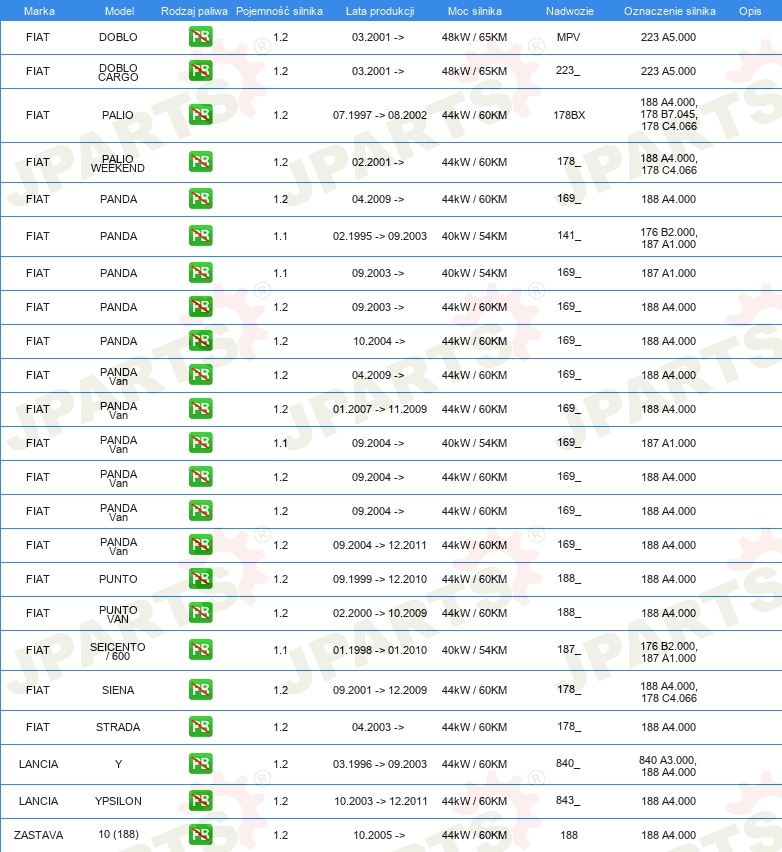The image size is (782, 852).
Task: Click the fuel type icon for DOBLO CARGO
Action: (201, 71)
